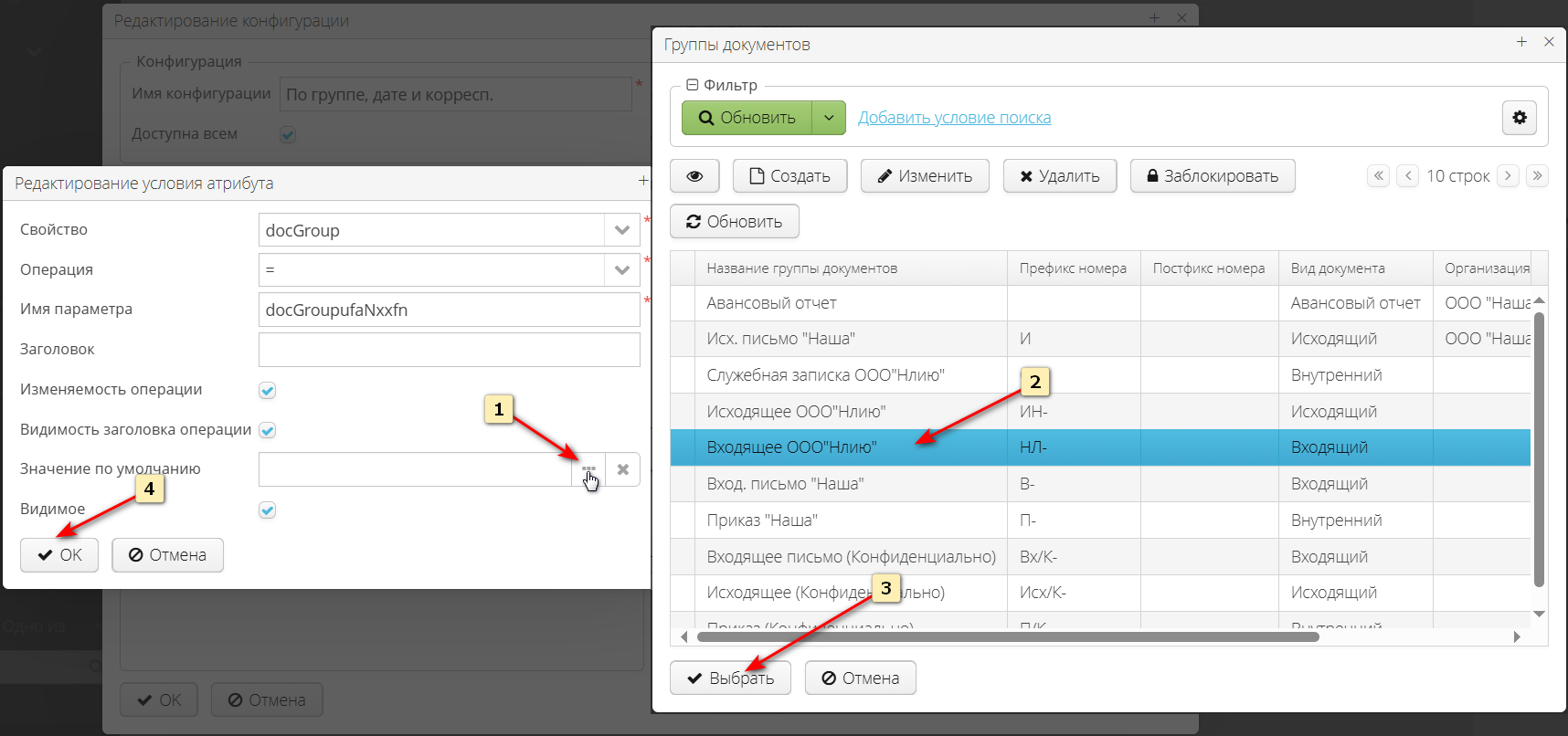Click the scroll-down arrow of the groups table

coord(1539,614)
